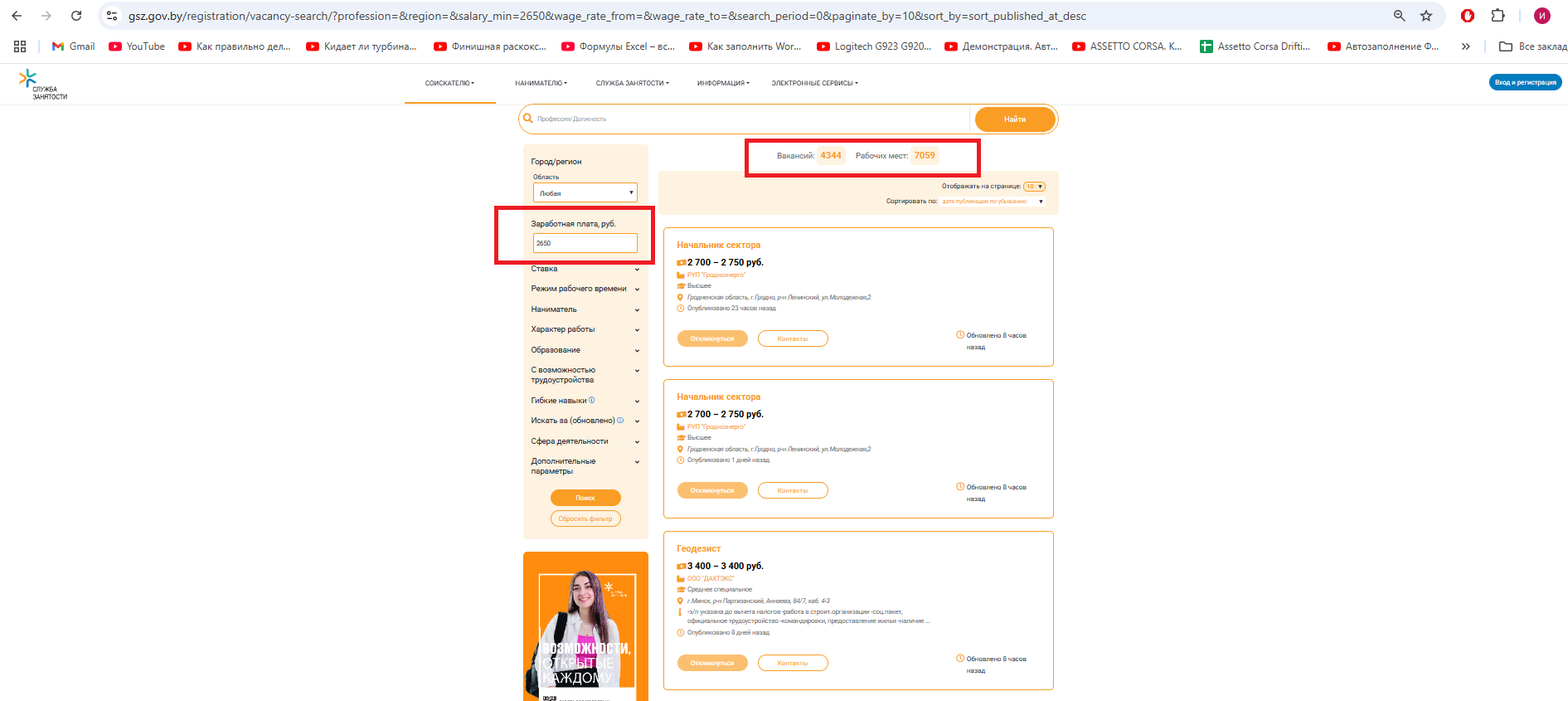Click the orange Найти search button

1014,119
